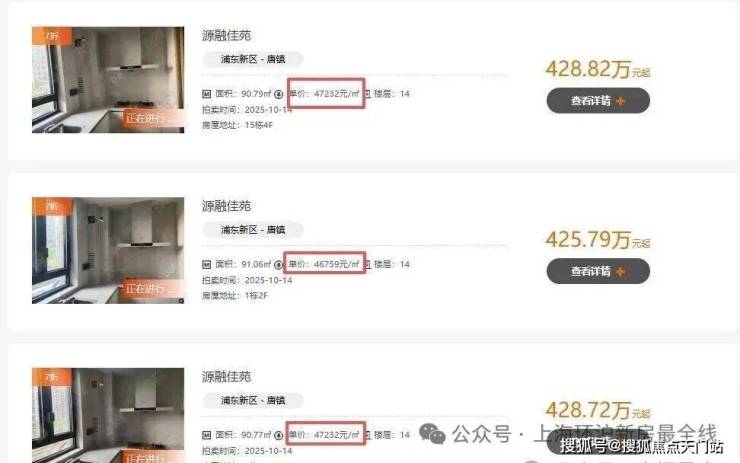Image resolution: width=740 pixels, height=463 pixels.
Task: Click the area icon beside 面积 90.77㎡
Action: click(x=206, y=435)
